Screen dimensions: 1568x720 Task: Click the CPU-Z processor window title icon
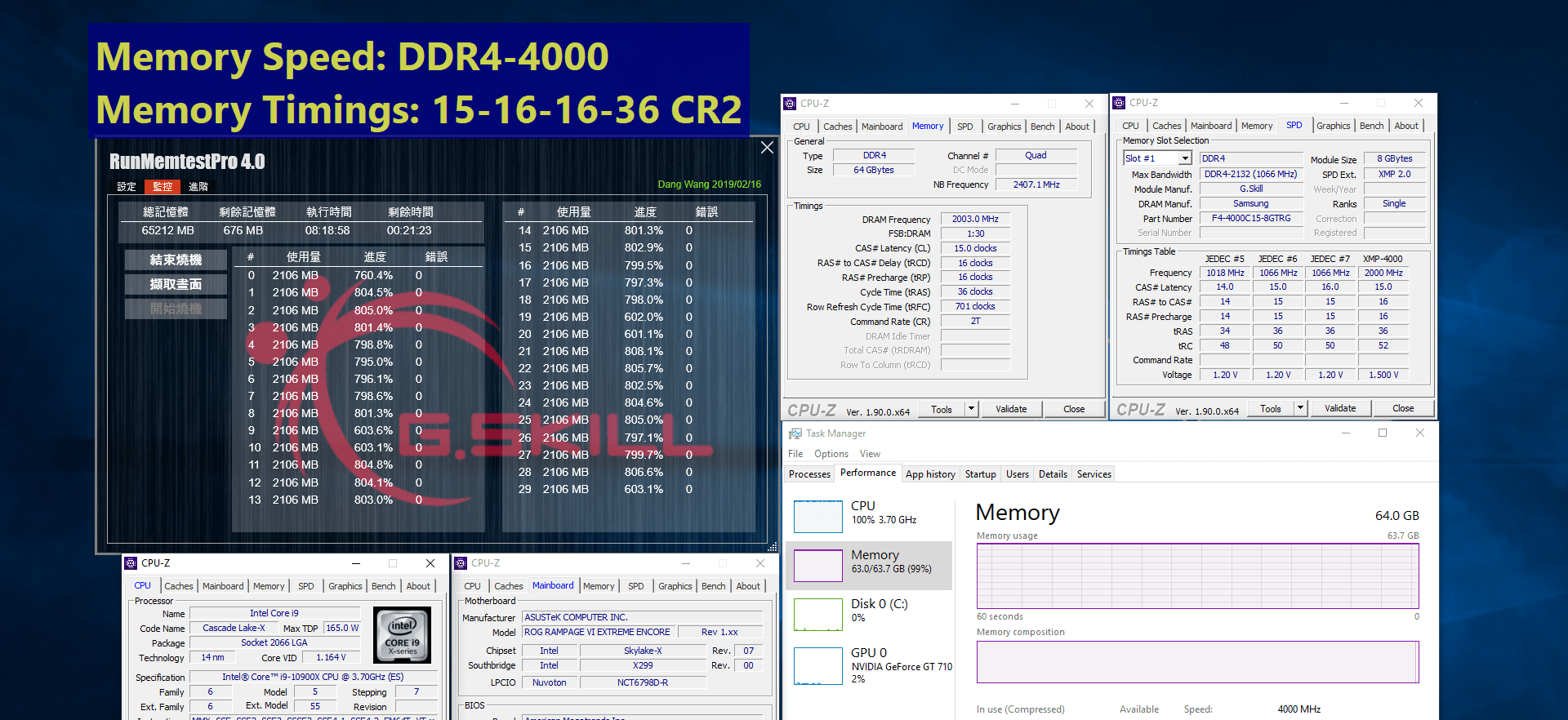[131, 563]
